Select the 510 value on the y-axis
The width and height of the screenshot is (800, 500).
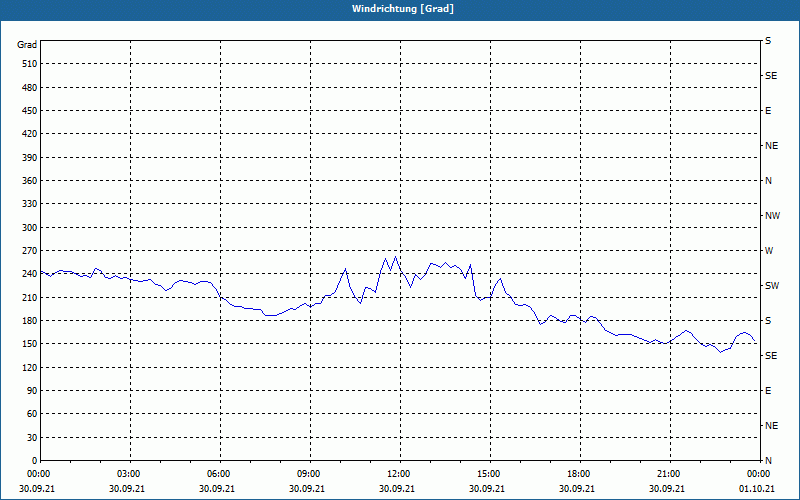(29, 64)
